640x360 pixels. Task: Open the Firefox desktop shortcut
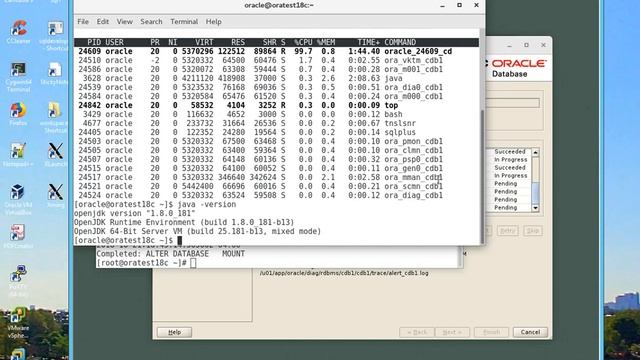[x=18, y=113]
